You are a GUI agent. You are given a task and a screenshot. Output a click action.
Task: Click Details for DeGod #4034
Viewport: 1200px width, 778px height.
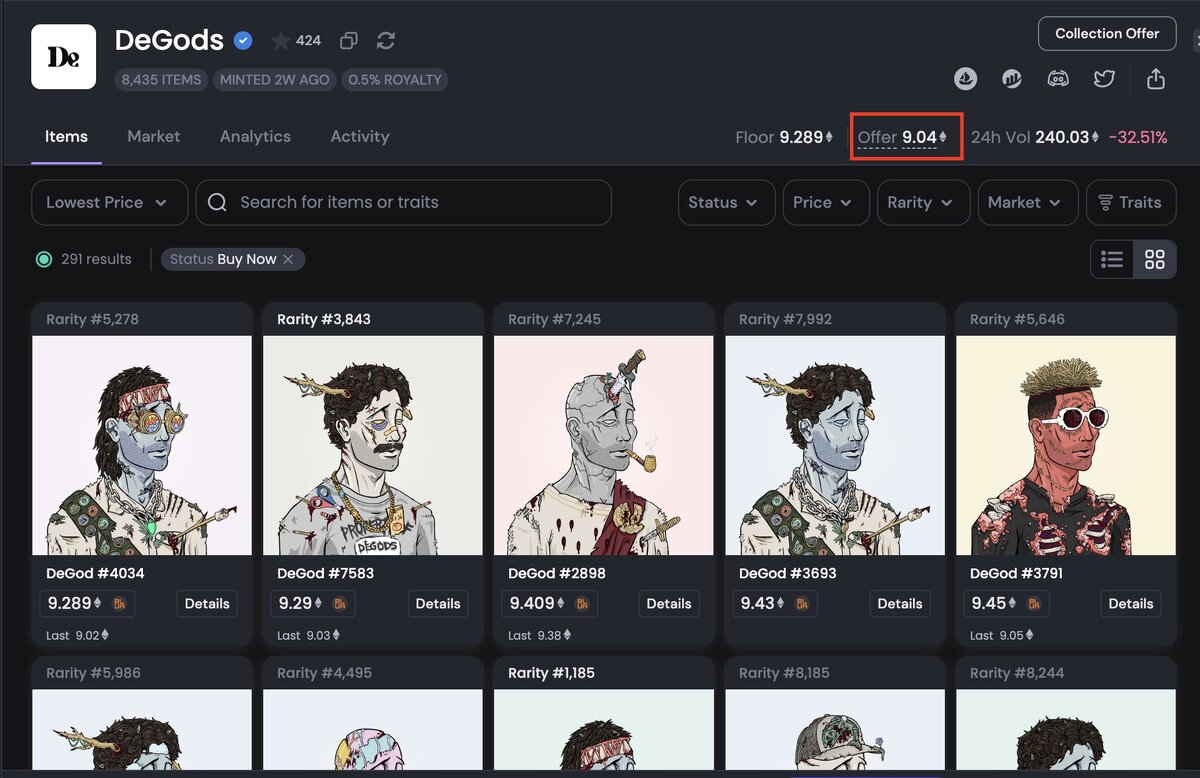(x=207, y=604)
